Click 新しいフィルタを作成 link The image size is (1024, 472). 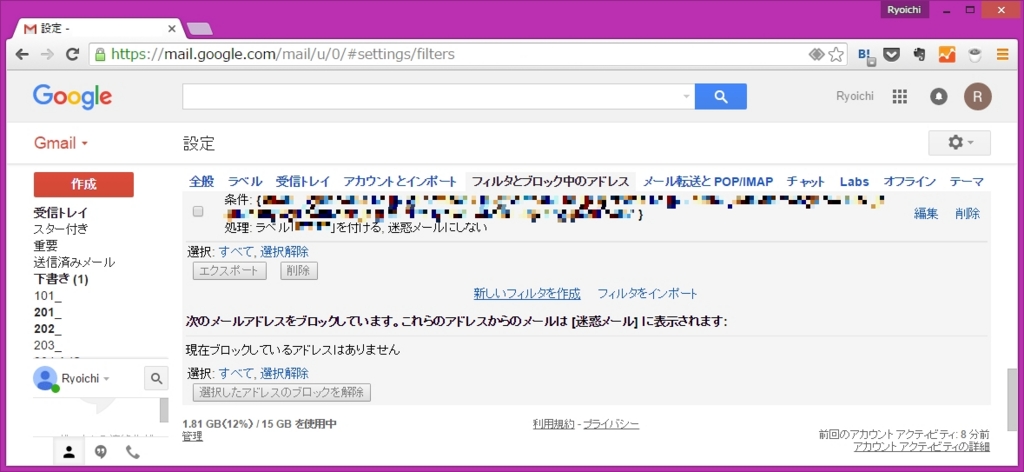coord(527,294)
